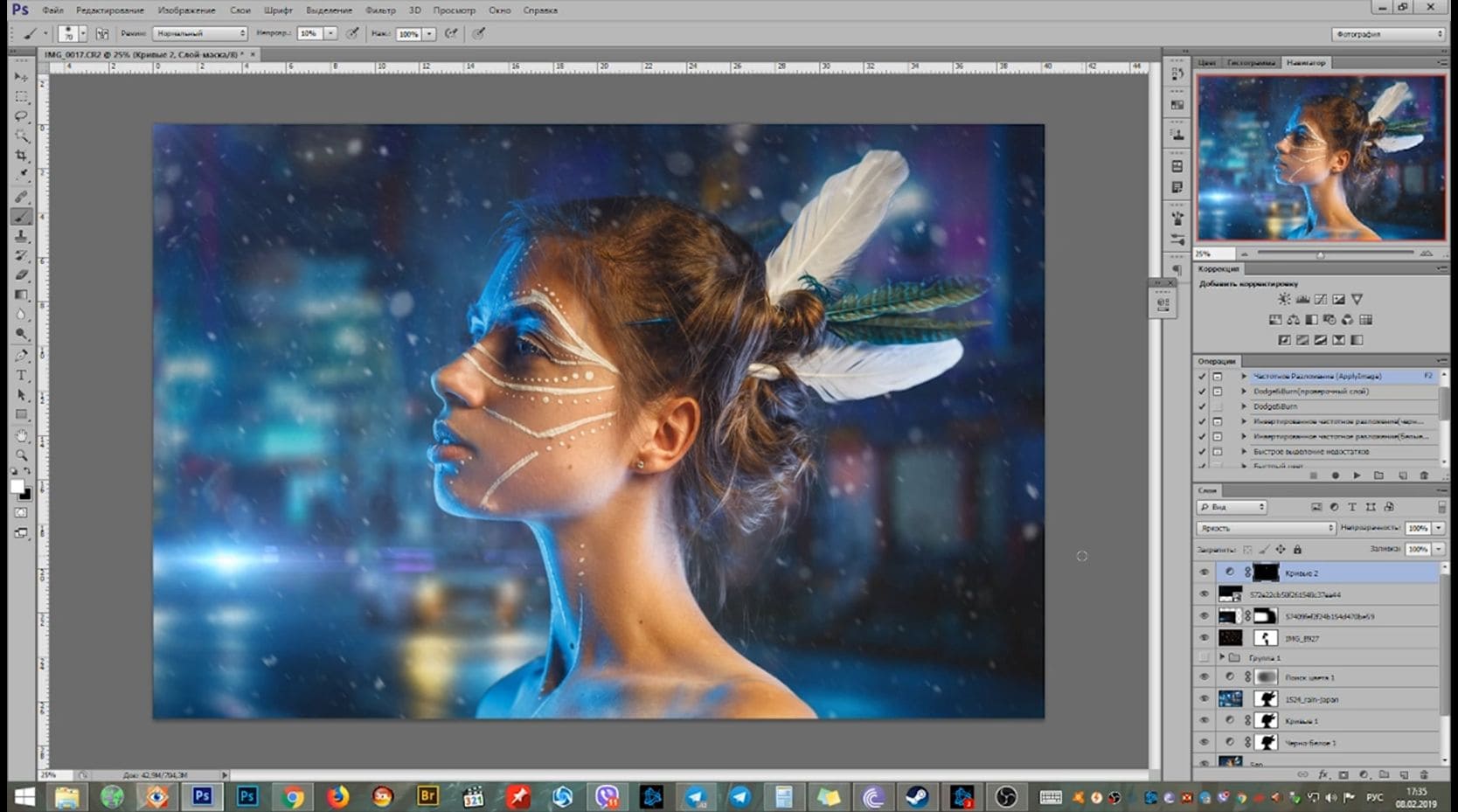This screenshot has height=812, width=1458.
Task: Open the layer opacity dropdown arrow
Action: (x=1439, y=528)
